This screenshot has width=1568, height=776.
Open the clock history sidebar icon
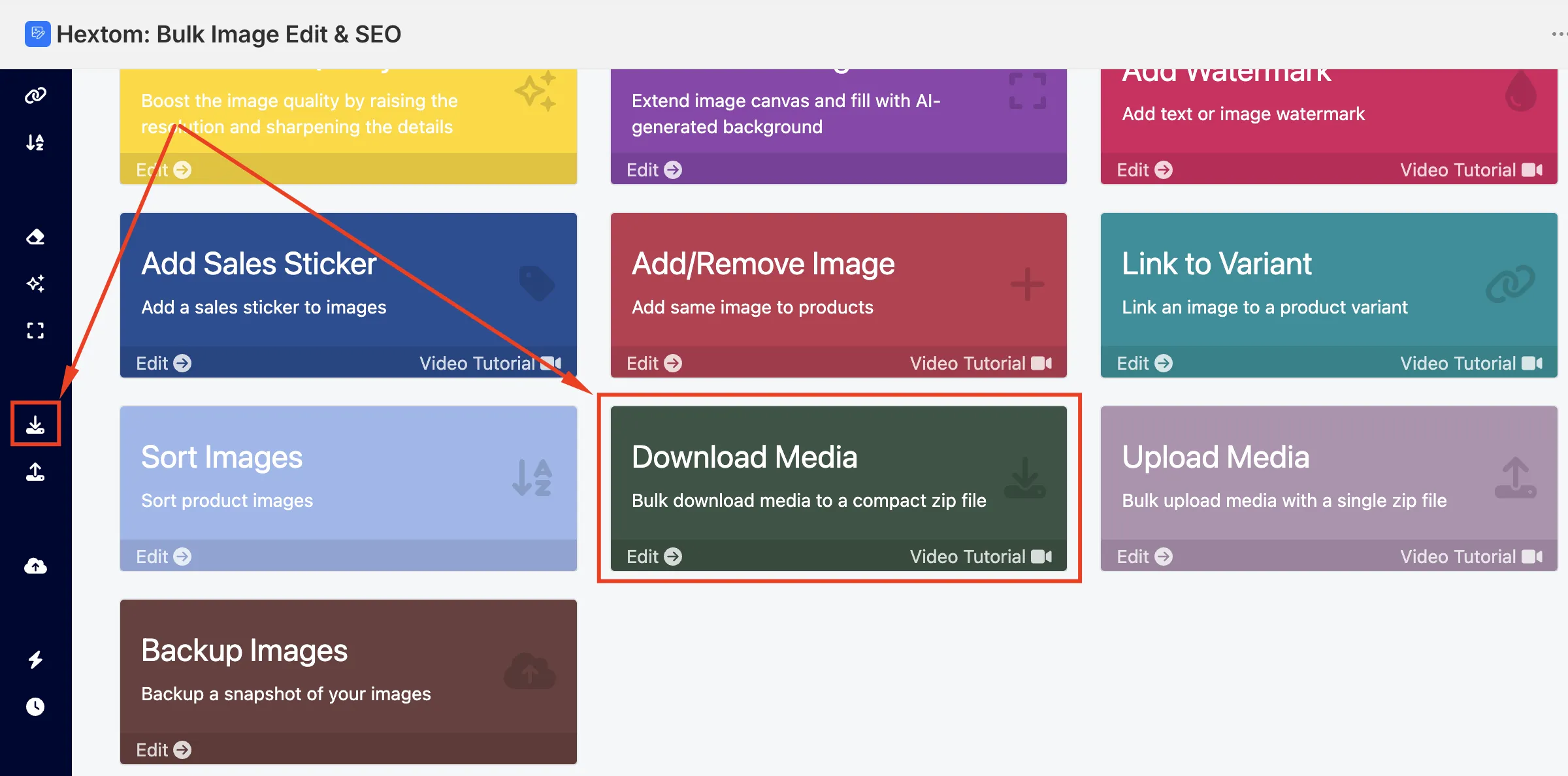35,707
